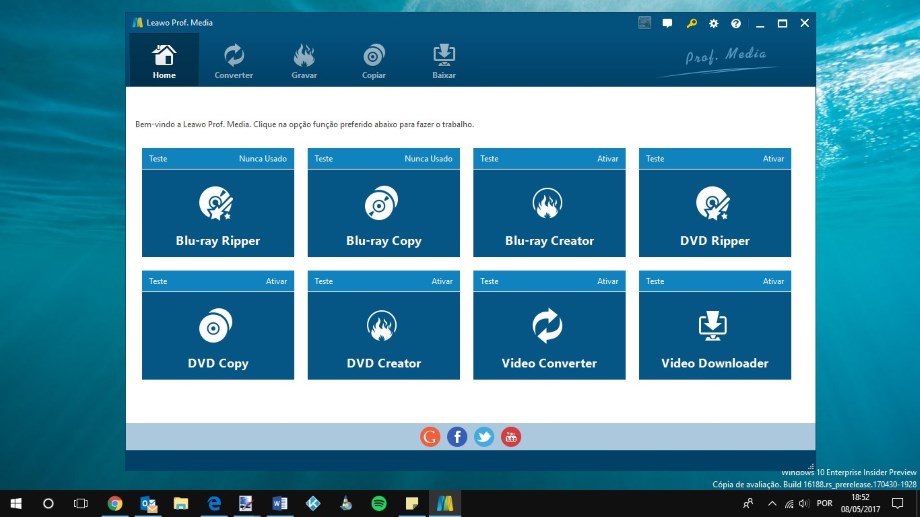This screenshot has width=920, height=517.
Task: Open the Facebook link in footer
Action: (x=457, y=437)
